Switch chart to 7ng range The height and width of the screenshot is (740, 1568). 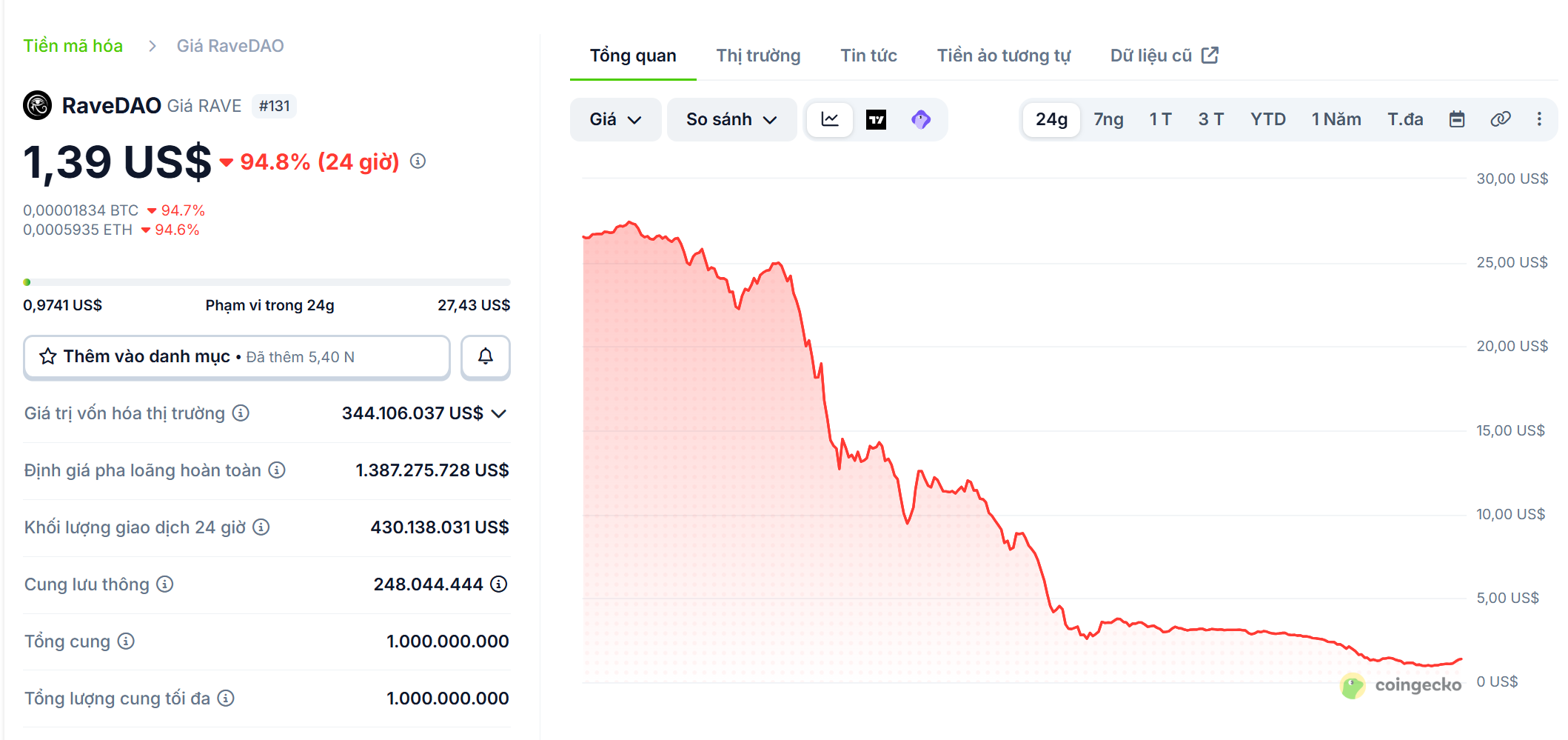pyautogui.click(x=1108, y=119)
